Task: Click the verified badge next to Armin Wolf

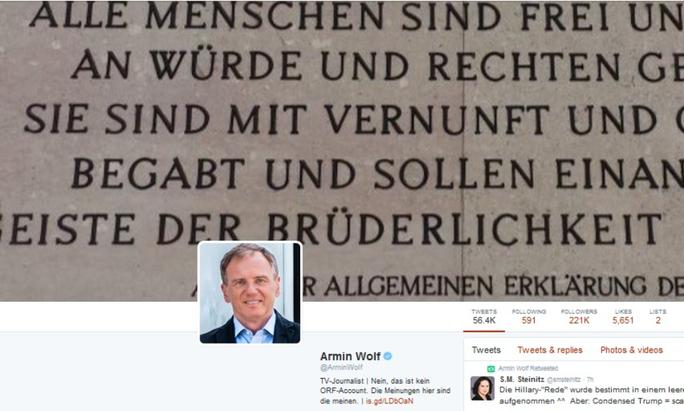Action: pos(387,356)
